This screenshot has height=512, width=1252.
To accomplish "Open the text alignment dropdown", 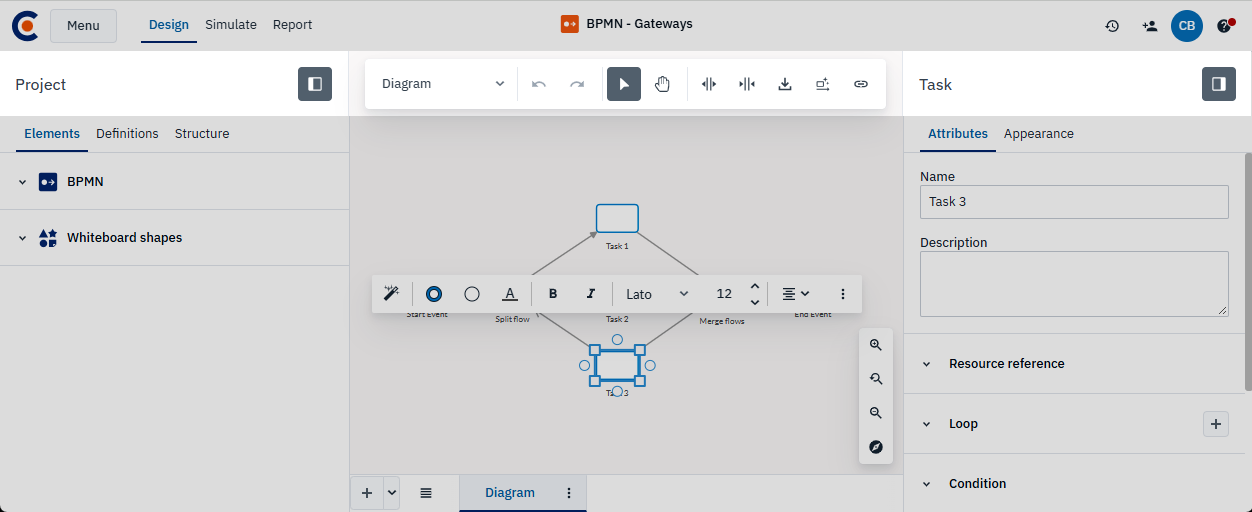I will [796, 294].
